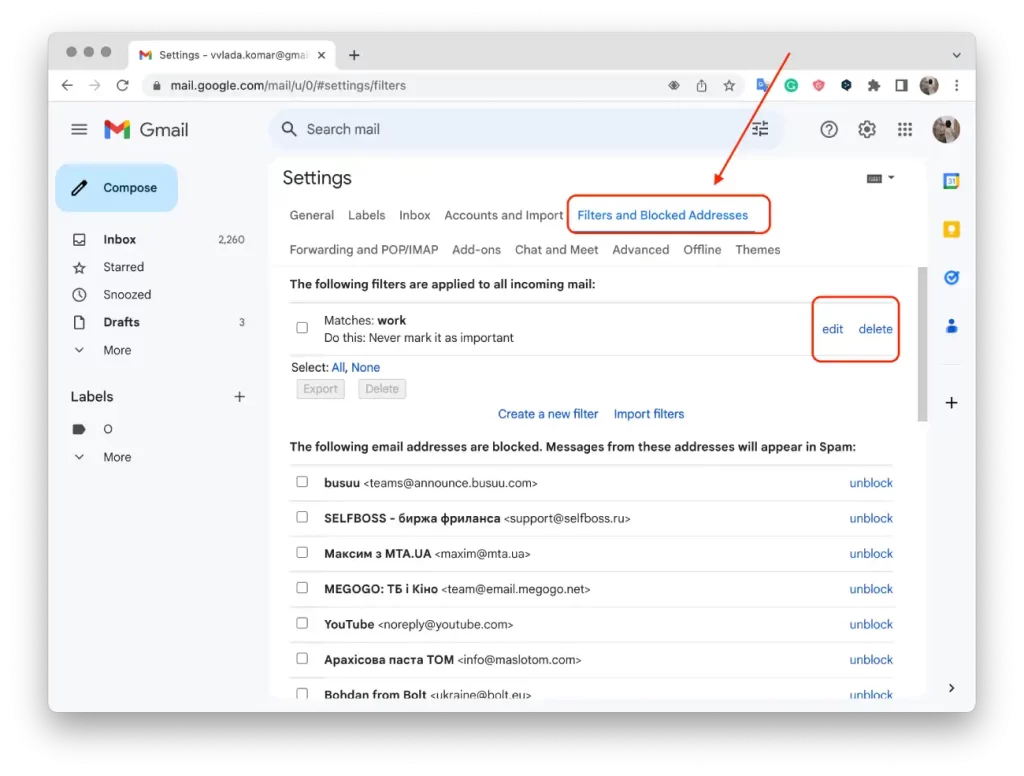
Task: Reload the page
Action: point(122,86)
